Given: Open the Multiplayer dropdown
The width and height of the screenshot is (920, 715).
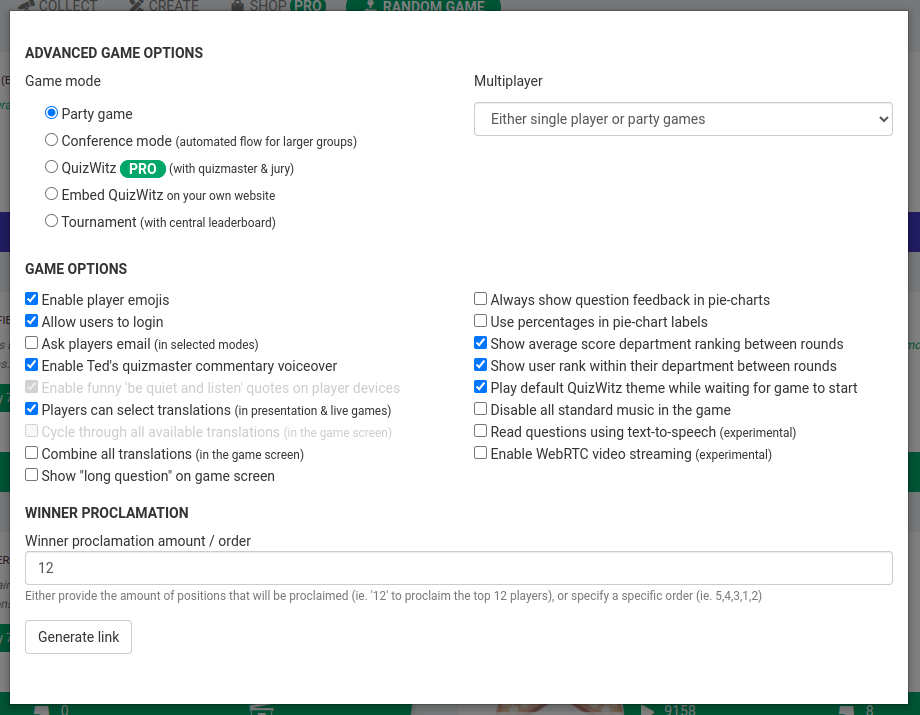Looking at the screenshot, I should pyautogui.click(x=683, y=118).
